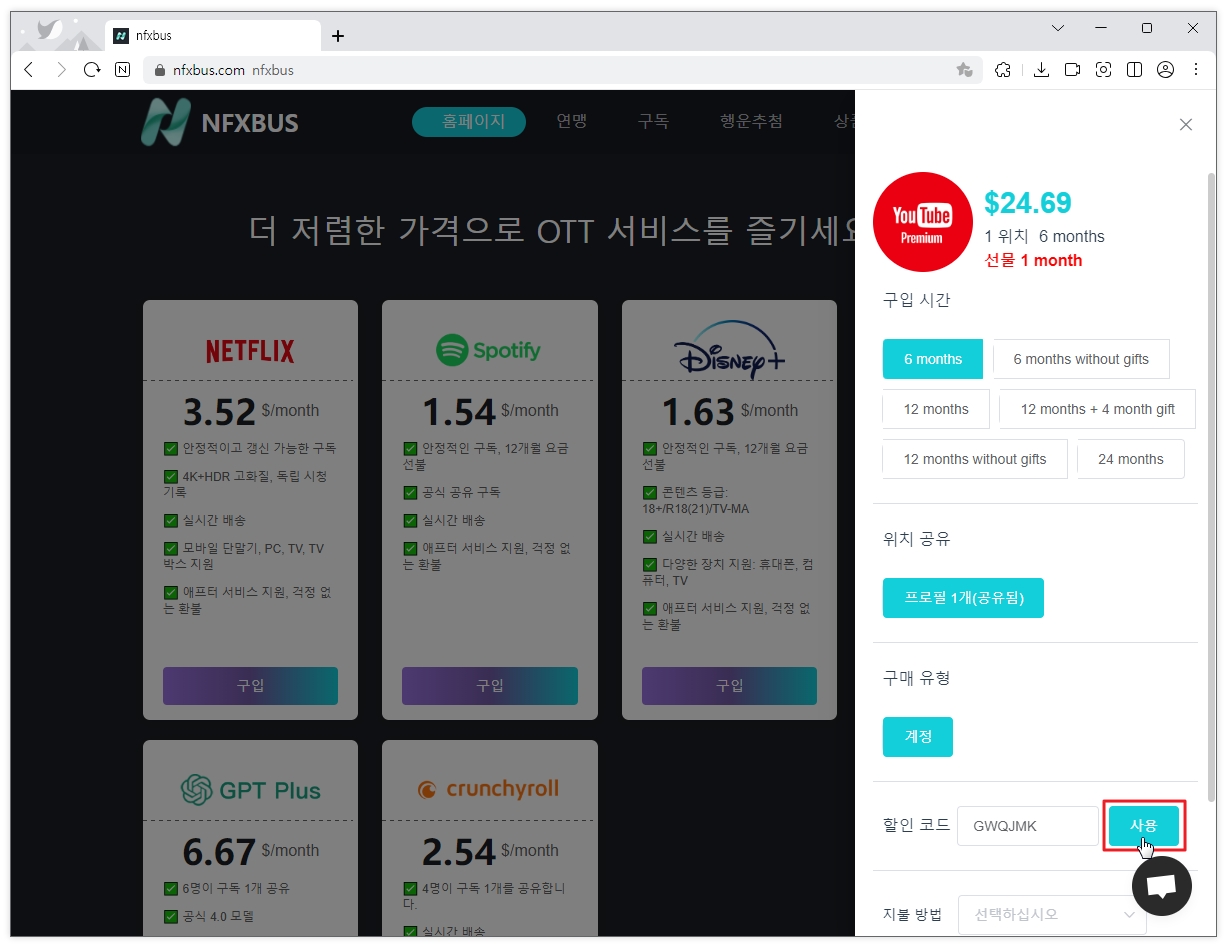Close the purchase side panel
Screen dimensions: 1229x950
[1186, 124]
